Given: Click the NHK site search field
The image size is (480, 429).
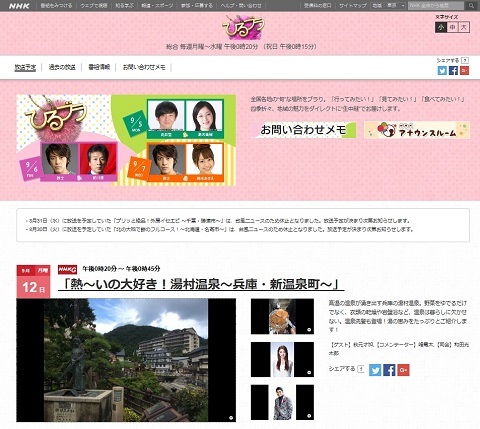Looking at the screenshot, I should coord(436,6).
